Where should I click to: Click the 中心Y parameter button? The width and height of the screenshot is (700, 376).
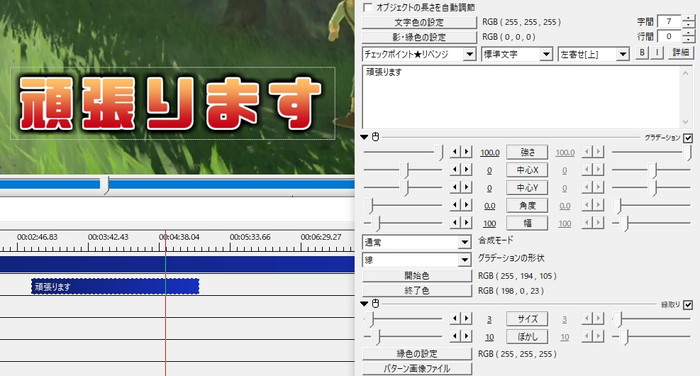point(527,188)
